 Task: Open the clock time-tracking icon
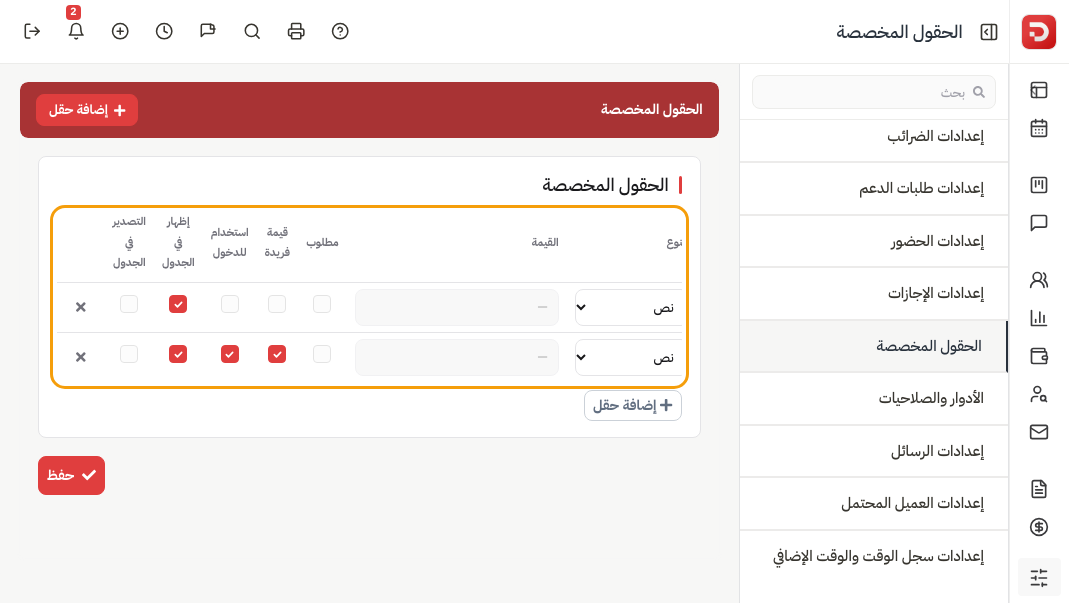click(164, 31)
